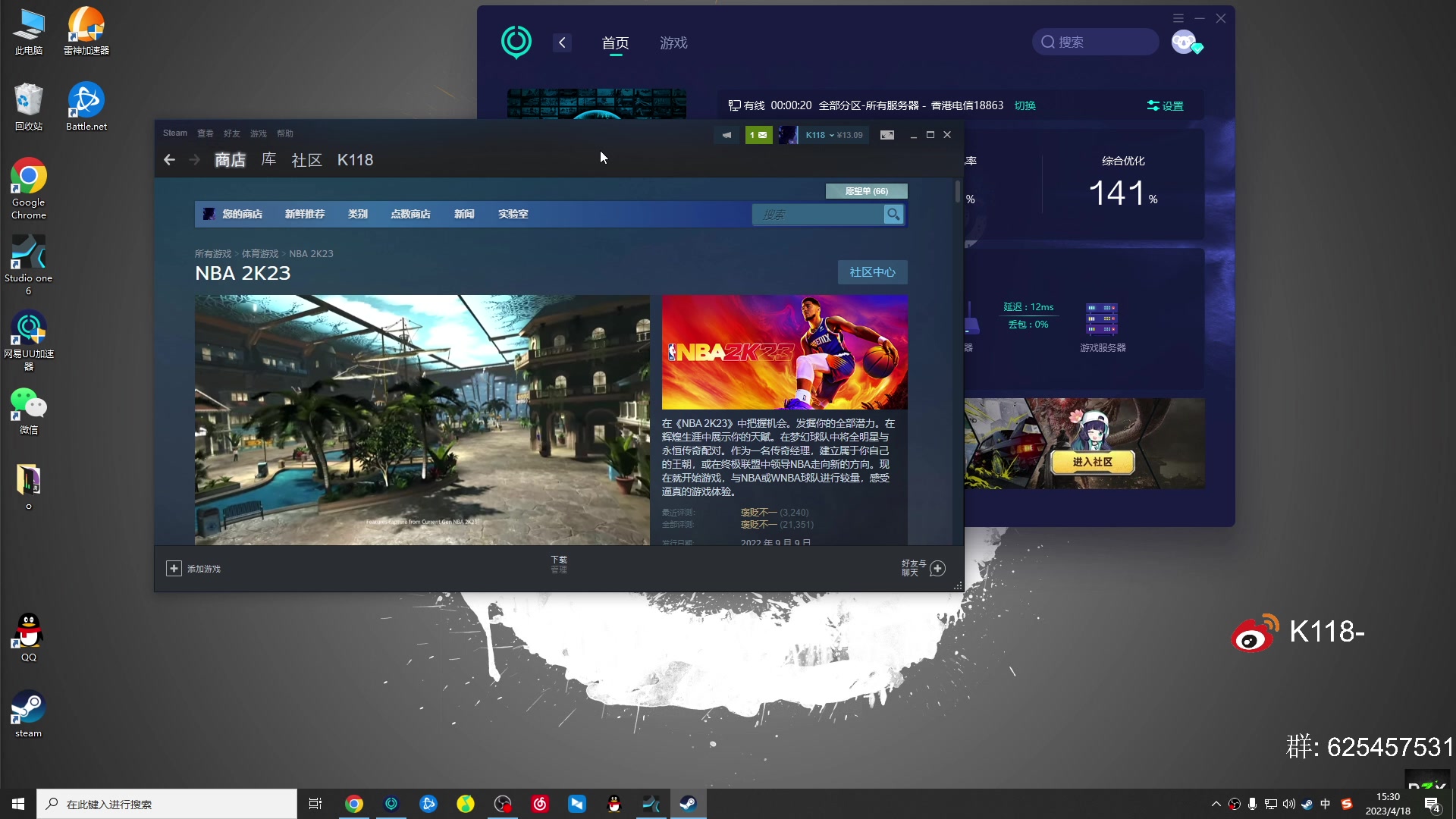The image size is (1456, 819).
Task: Switch to the 库 library tab
Action: (268, 159)
